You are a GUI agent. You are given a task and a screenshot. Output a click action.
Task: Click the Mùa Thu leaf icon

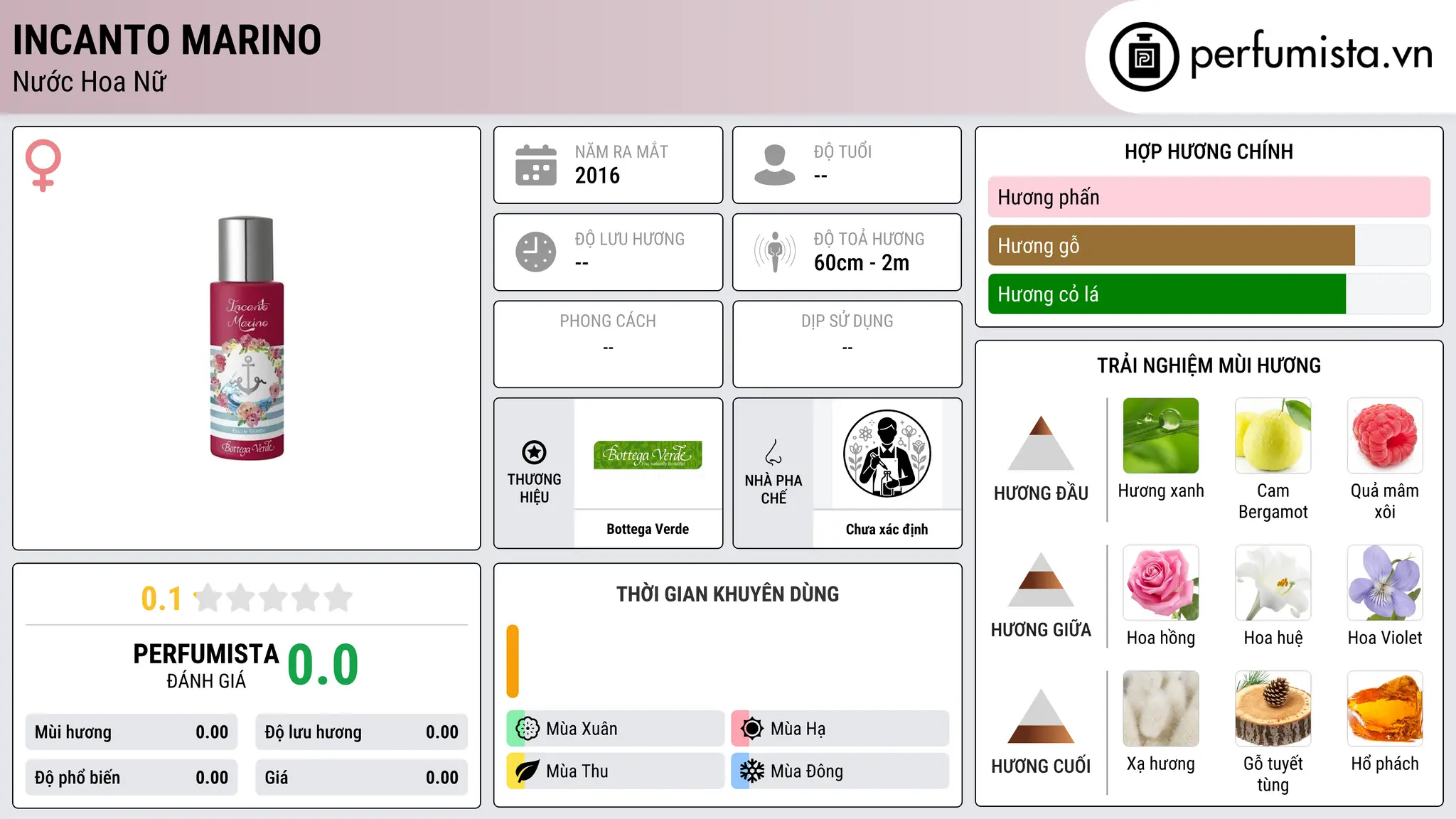pyautogui.click(x=527, y=771)
